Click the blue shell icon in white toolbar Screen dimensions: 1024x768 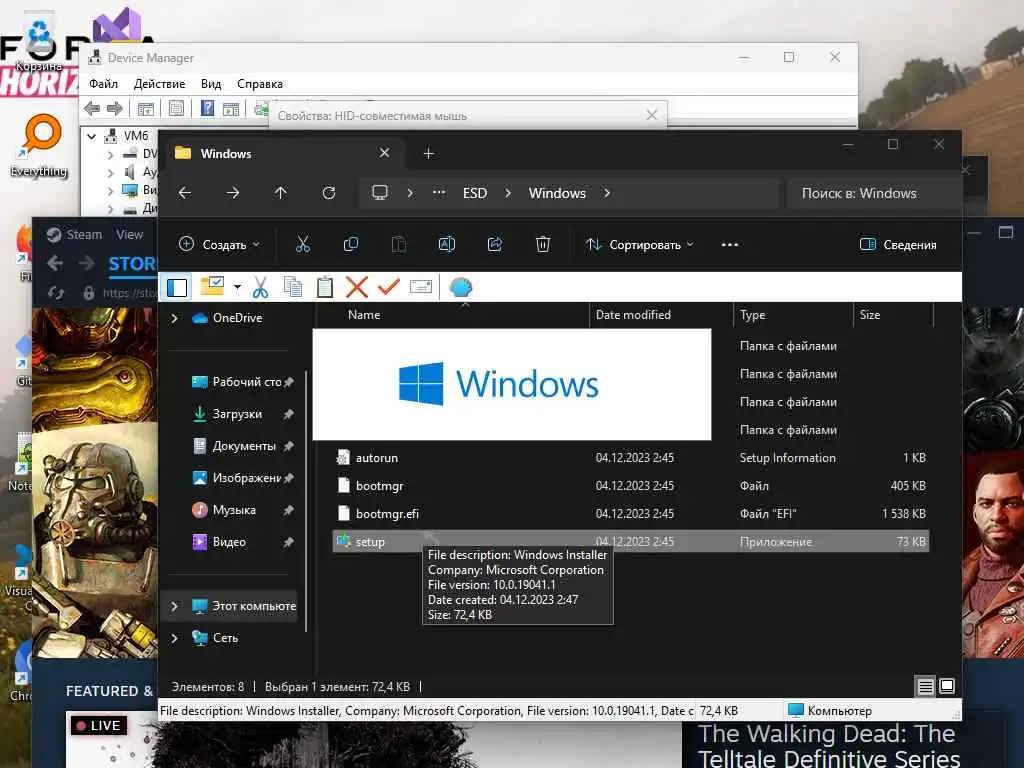pyautogui.click(x=460, y=287)
